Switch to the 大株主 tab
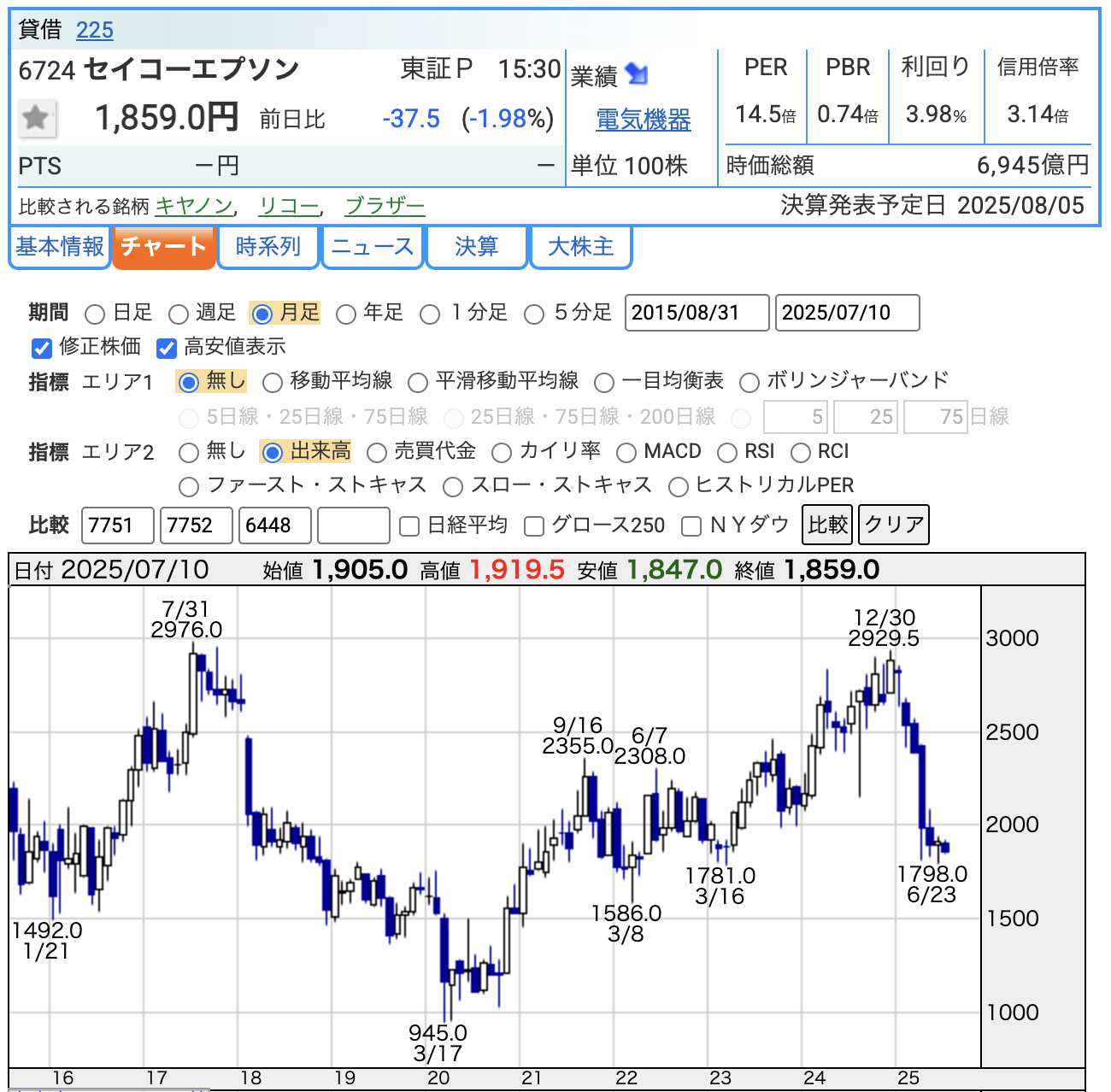Viewport: 1111px width, 1092px height. click(581, 247)
